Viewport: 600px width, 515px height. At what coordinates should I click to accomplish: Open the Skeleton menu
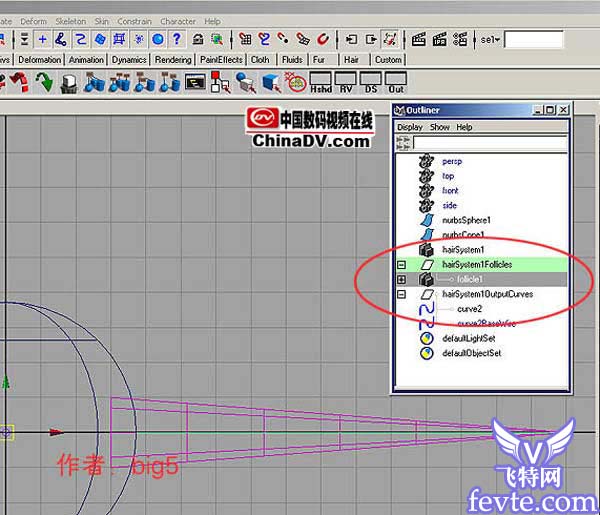click(71, 21)
